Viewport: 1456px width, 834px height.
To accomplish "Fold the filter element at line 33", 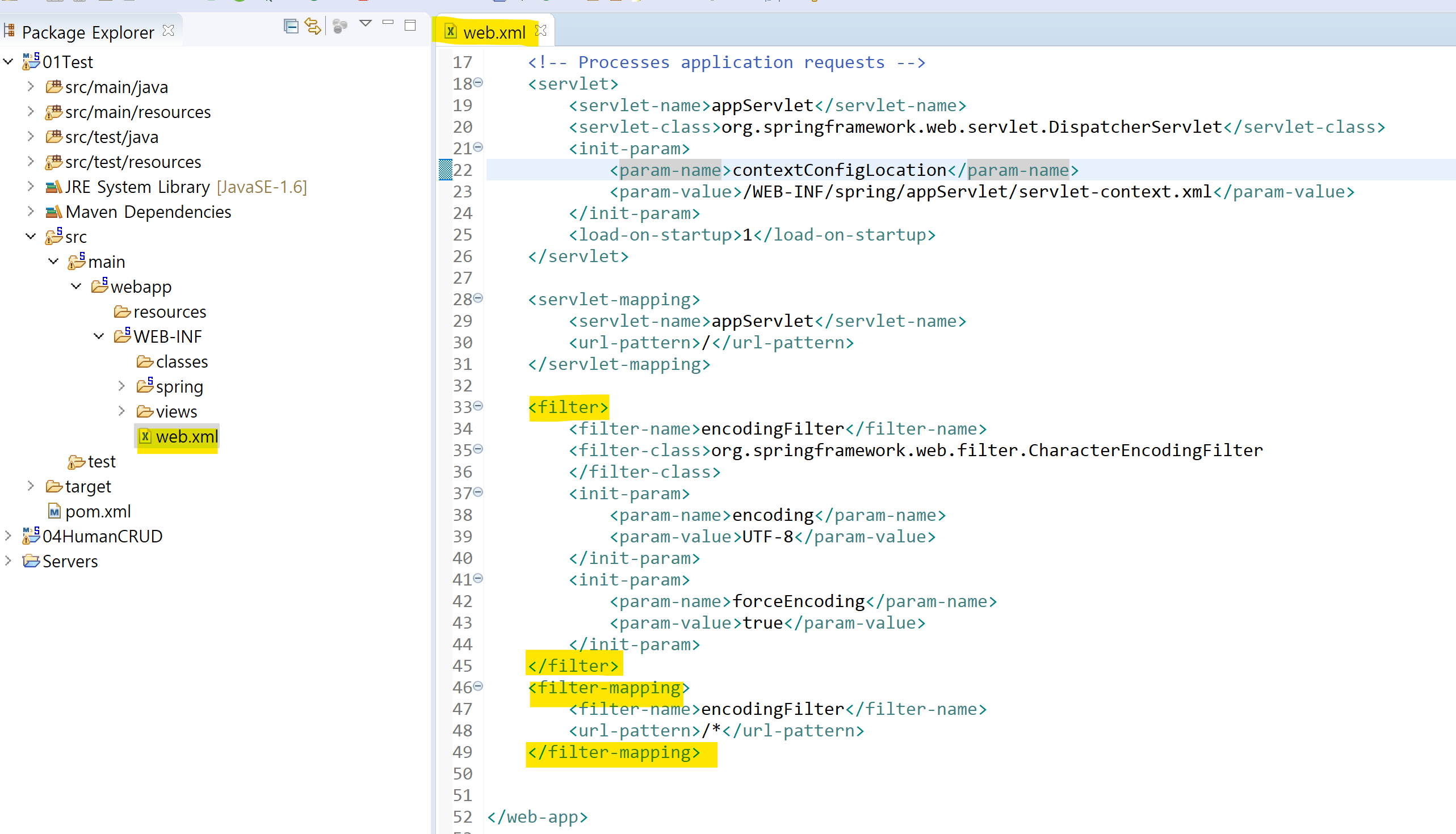I will 478,406.
